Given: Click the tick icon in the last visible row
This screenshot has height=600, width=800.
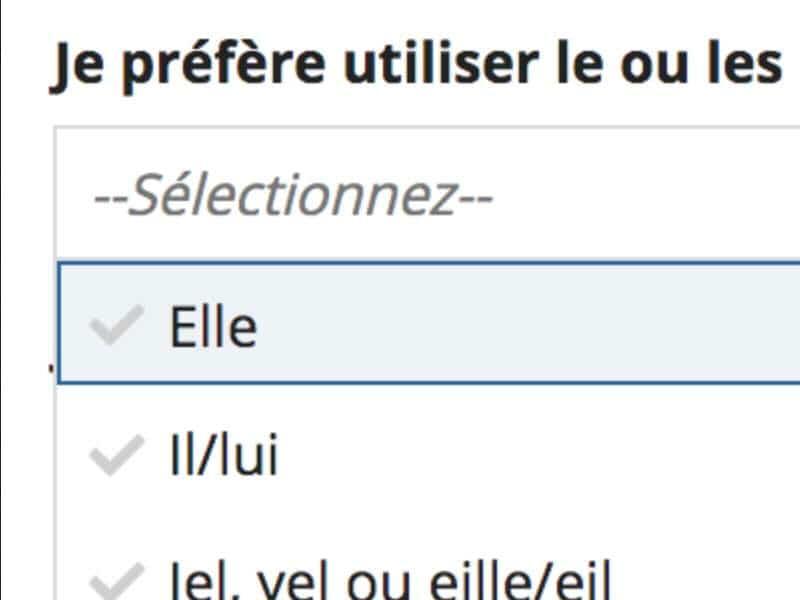Looking at the screenshot, I should (117, 583).
